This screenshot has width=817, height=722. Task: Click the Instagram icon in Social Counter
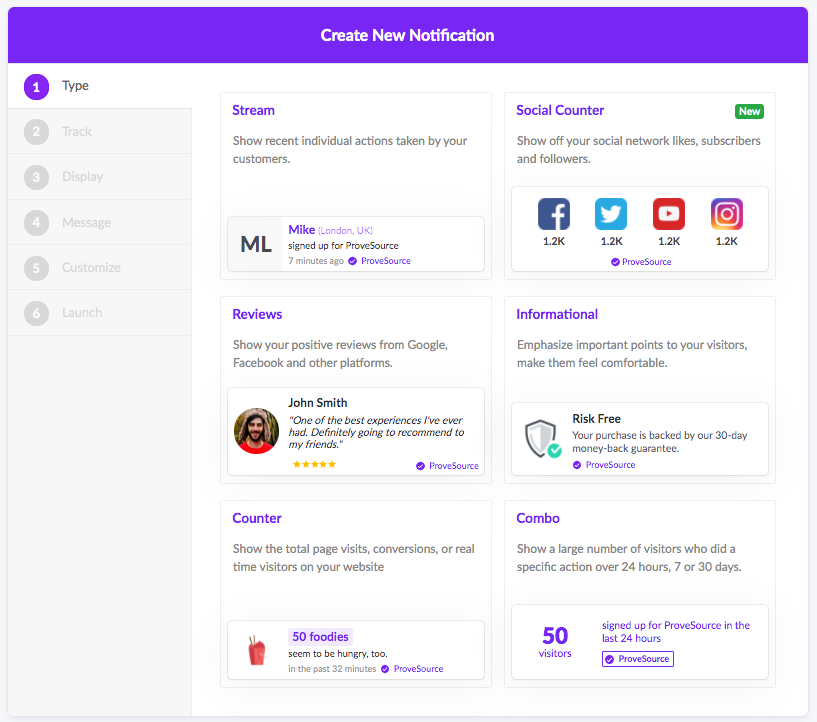point(727,214)
